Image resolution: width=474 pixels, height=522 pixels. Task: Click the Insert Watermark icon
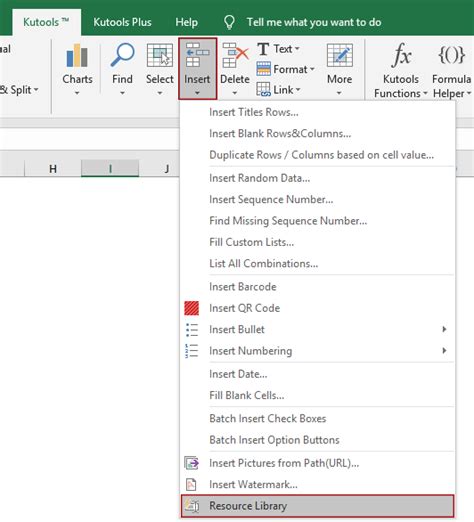[191, 484]
